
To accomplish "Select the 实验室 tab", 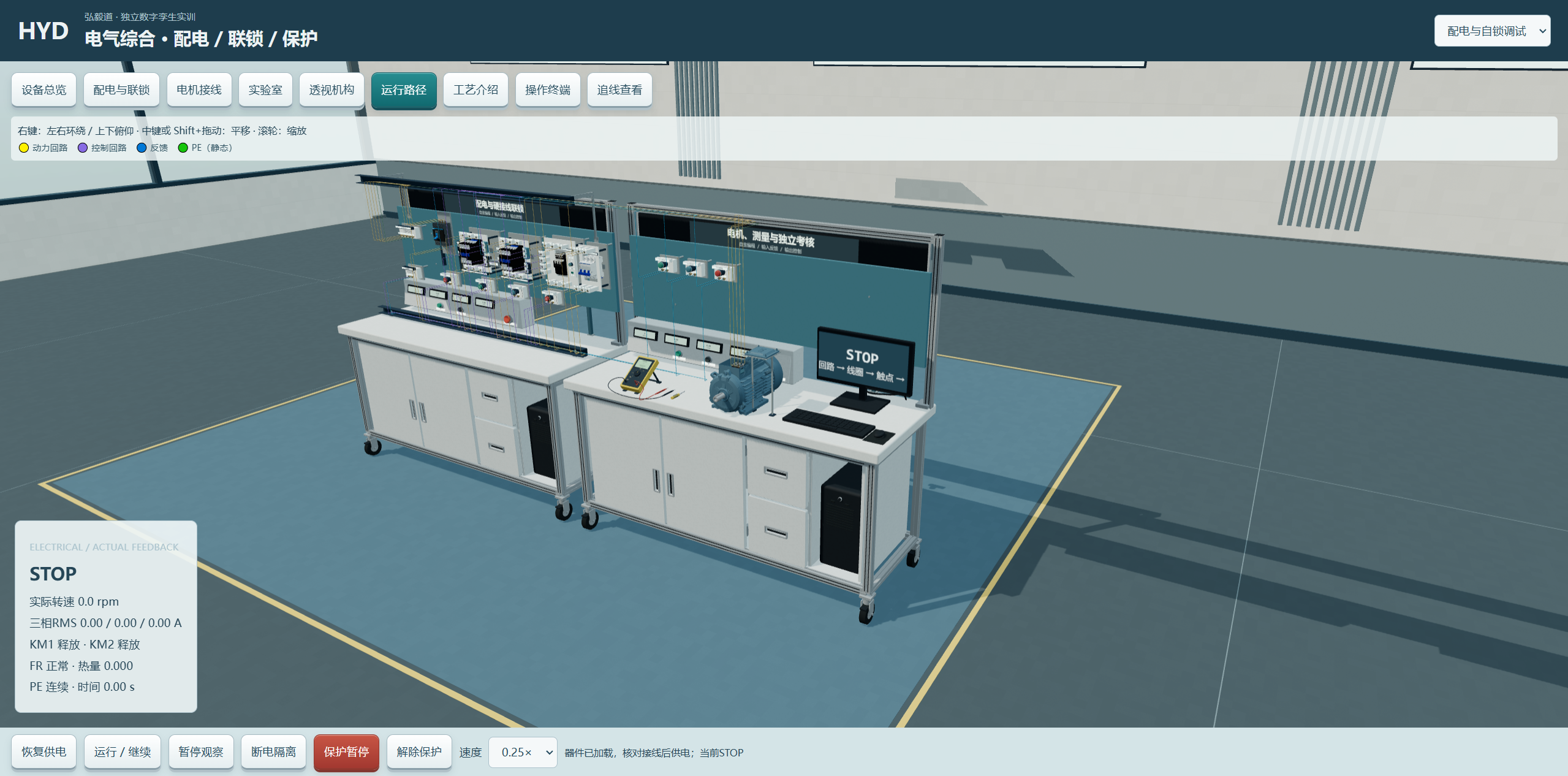I will click(x=265, y=90).
